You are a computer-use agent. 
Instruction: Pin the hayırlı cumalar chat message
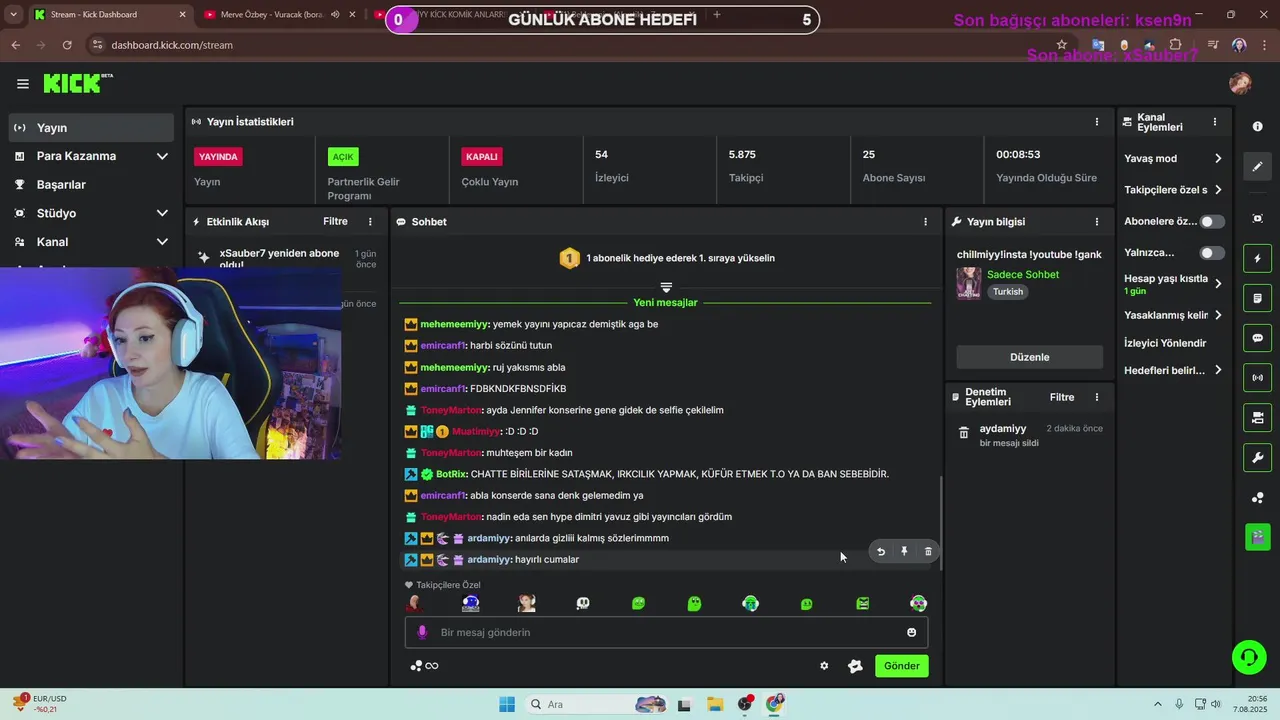[904, 551]
